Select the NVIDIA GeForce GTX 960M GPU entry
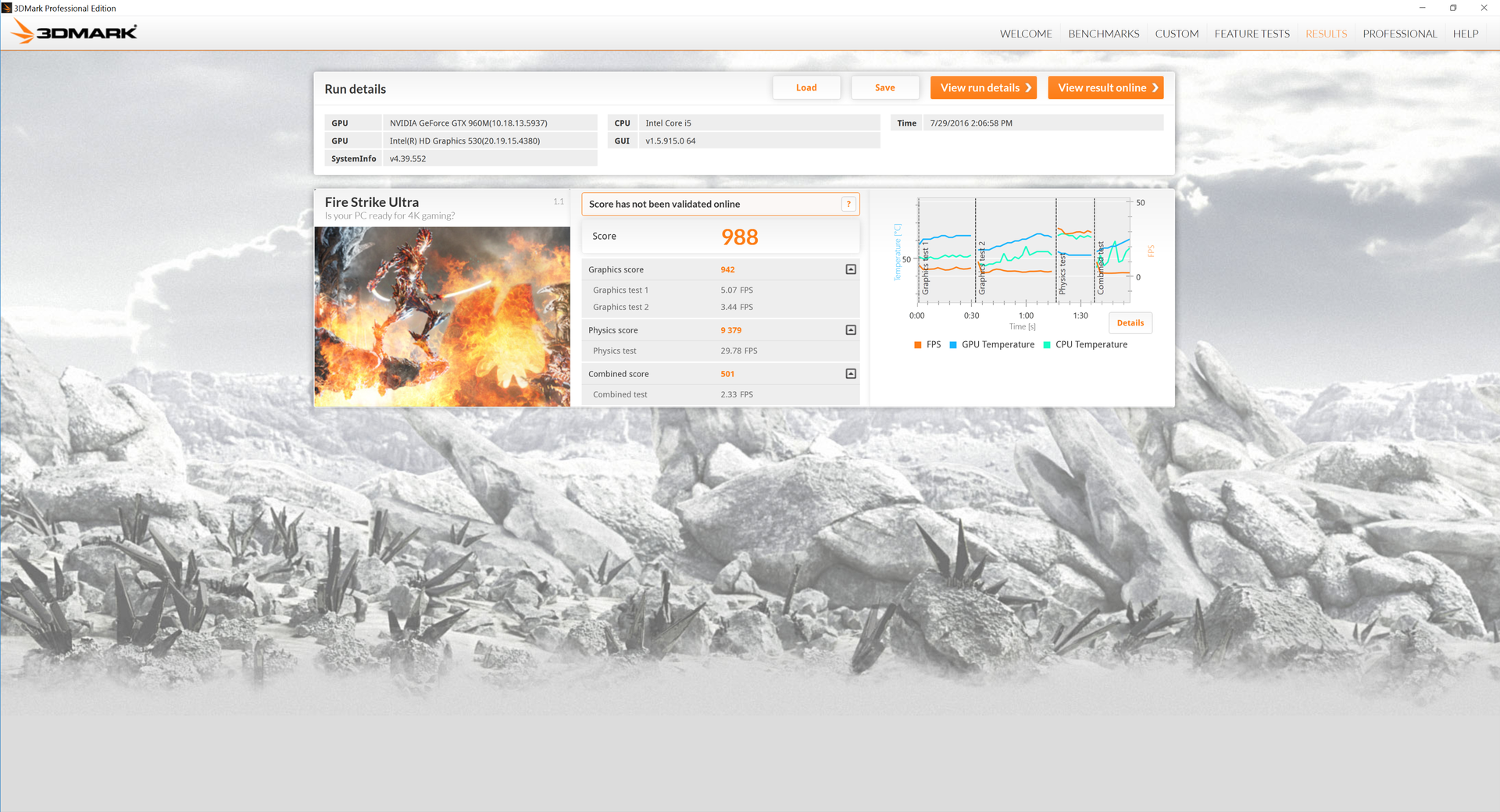The height and width of the screenshot is (812, 1500). pyautogui.click(x=490, y=123)
